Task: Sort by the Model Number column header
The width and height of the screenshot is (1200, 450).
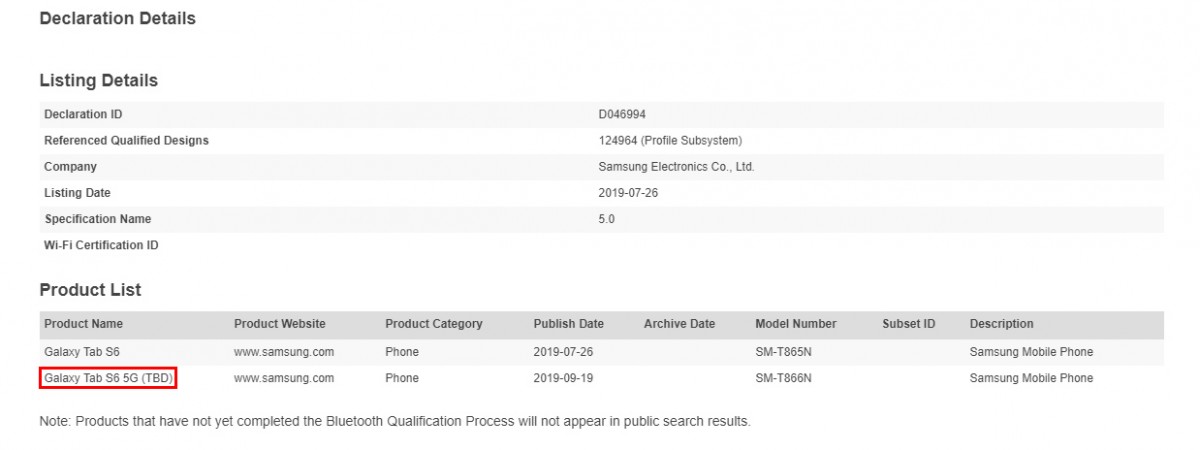Action: [x=796, y=324]
